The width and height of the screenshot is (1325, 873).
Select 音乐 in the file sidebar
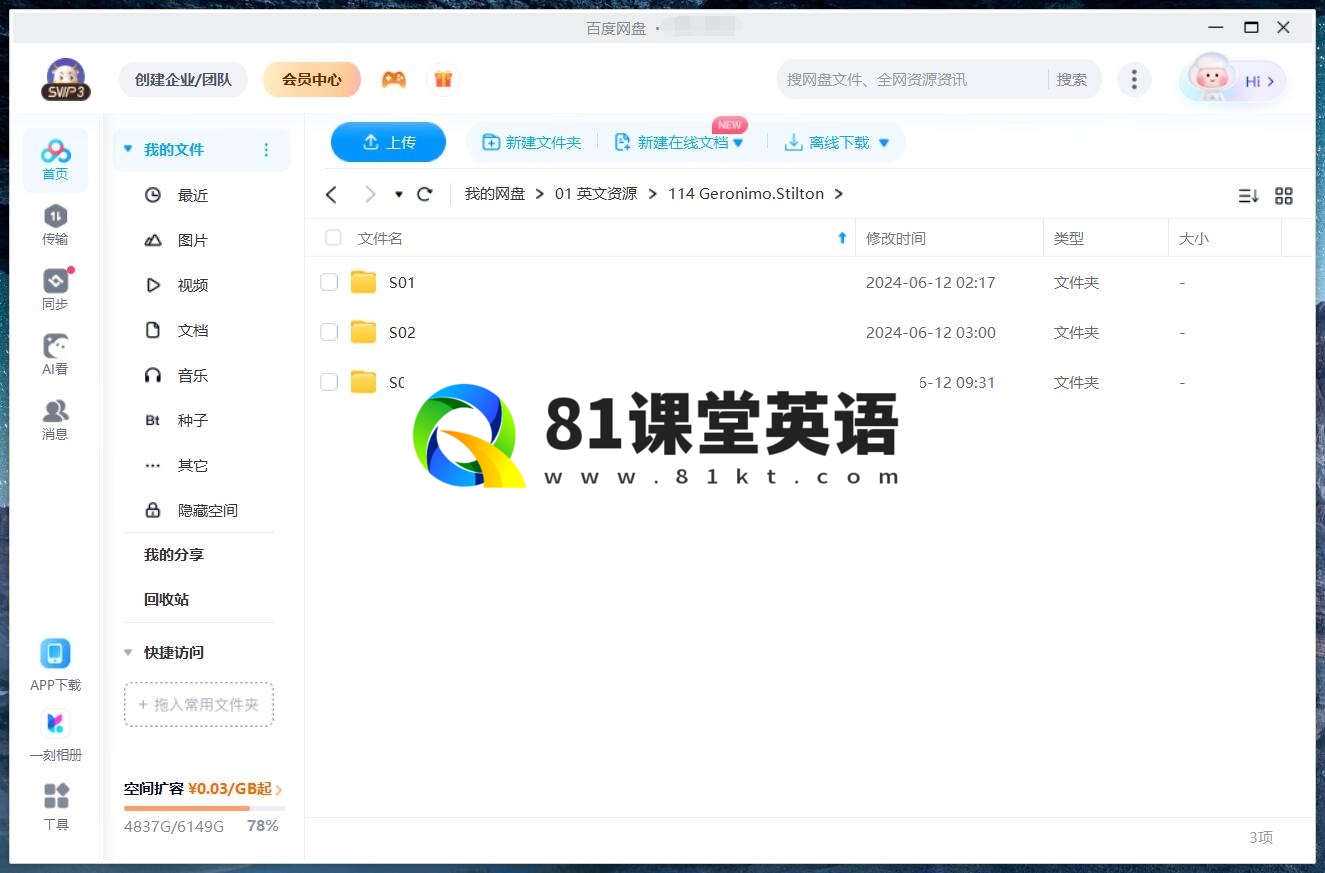(193, 376)
